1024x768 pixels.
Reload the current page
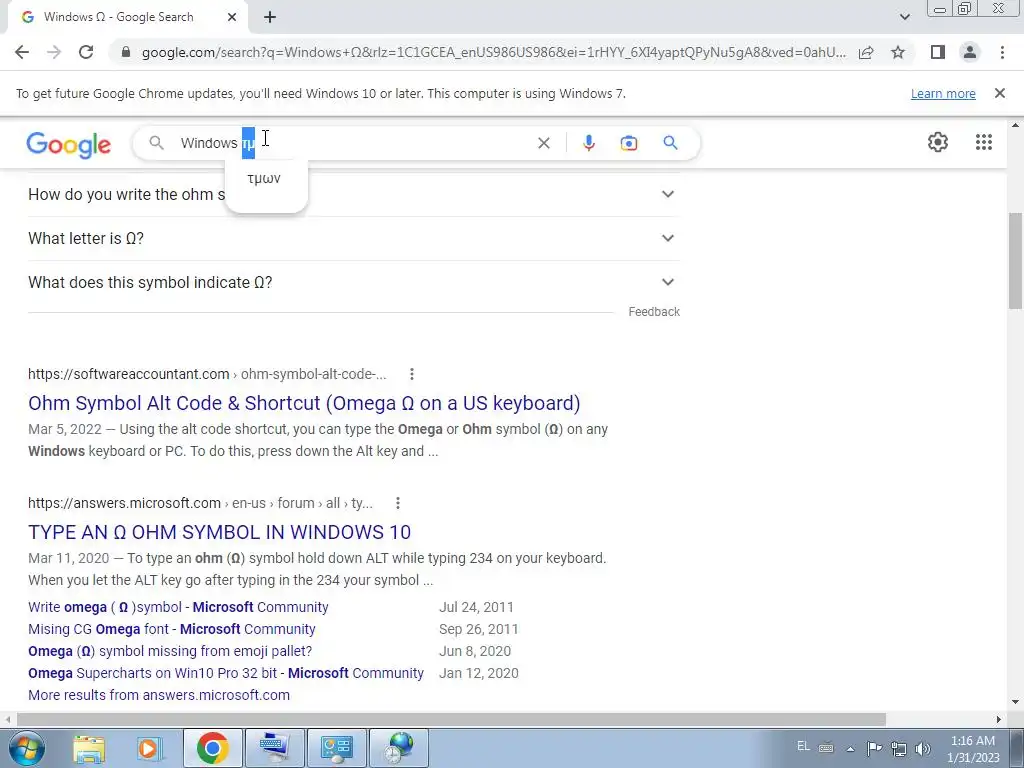pos(86,52)
